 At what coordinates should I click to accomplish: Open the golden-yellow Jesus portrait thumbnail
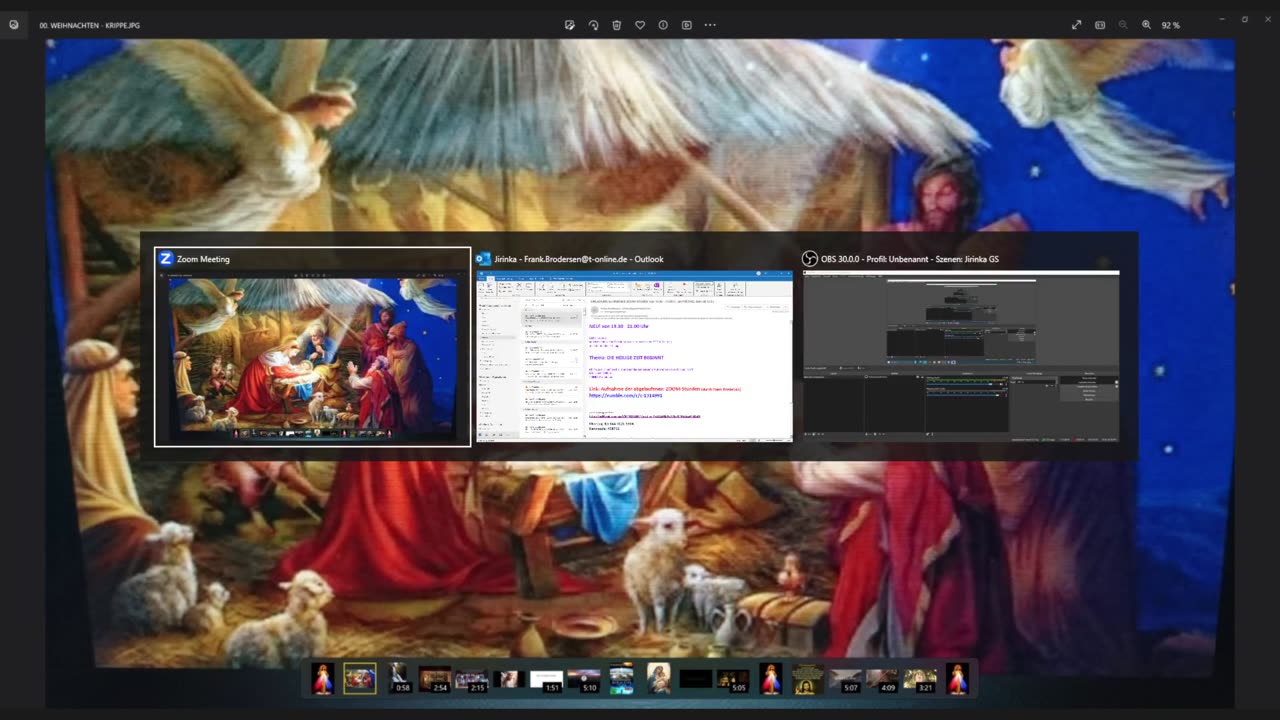(808, 679)
